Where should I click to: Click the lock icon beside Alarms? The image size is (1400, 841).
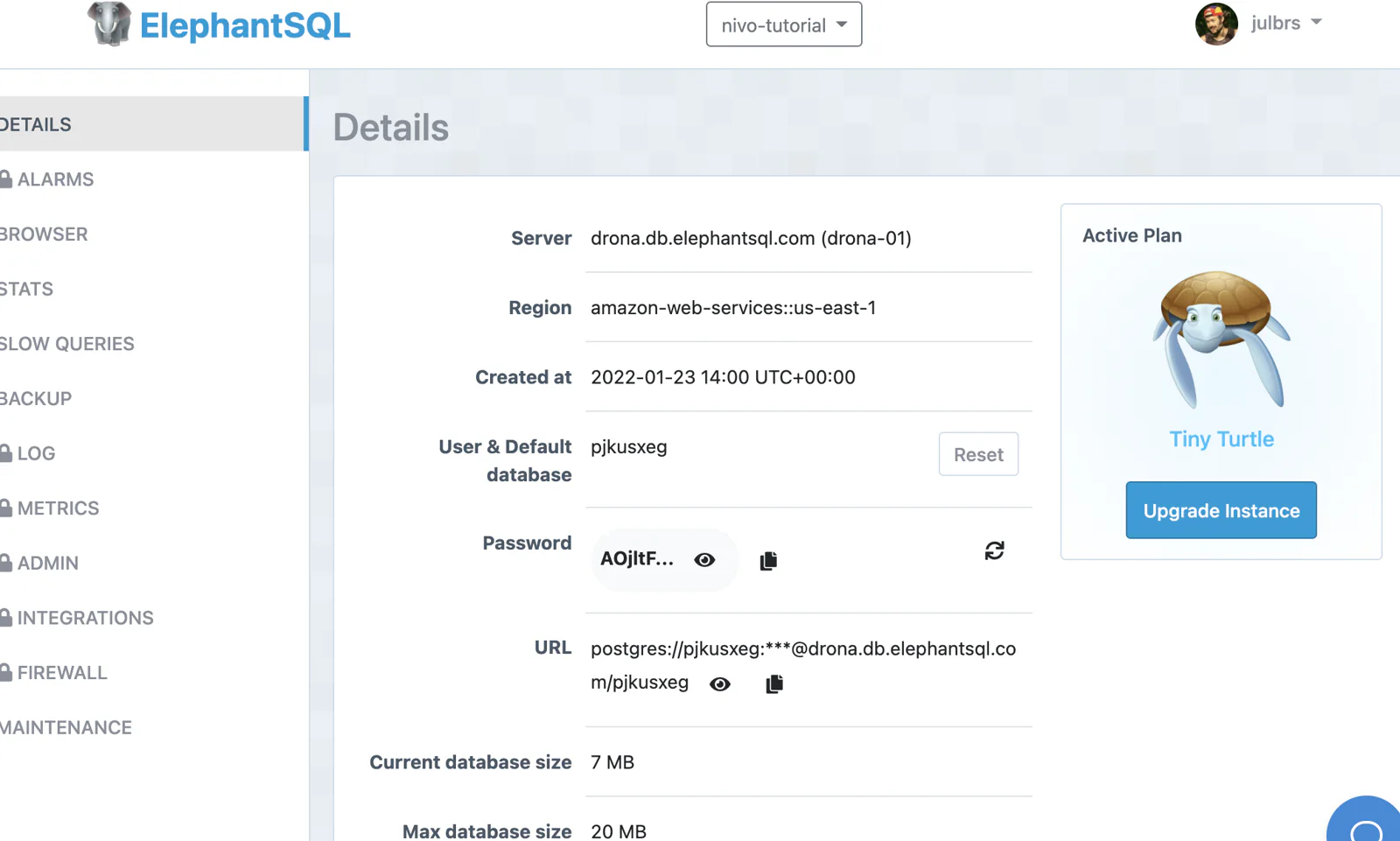point(6,179)
